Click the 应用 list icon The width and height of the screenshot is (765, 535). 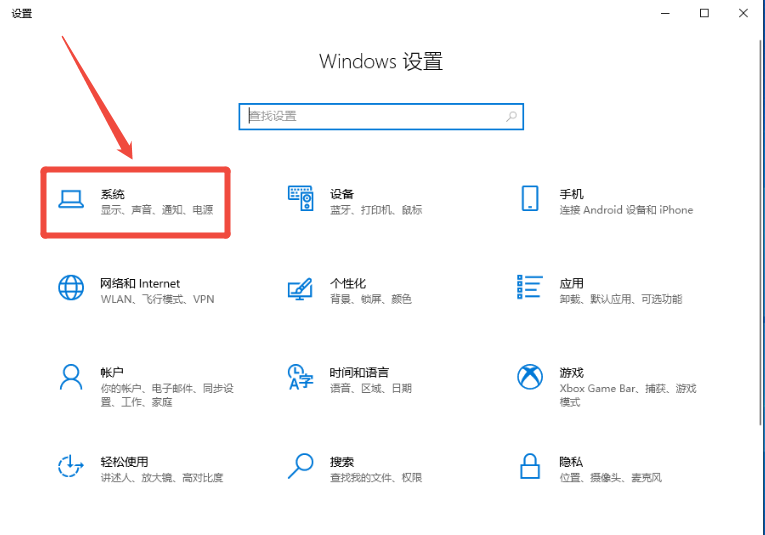tap(530, 287)
